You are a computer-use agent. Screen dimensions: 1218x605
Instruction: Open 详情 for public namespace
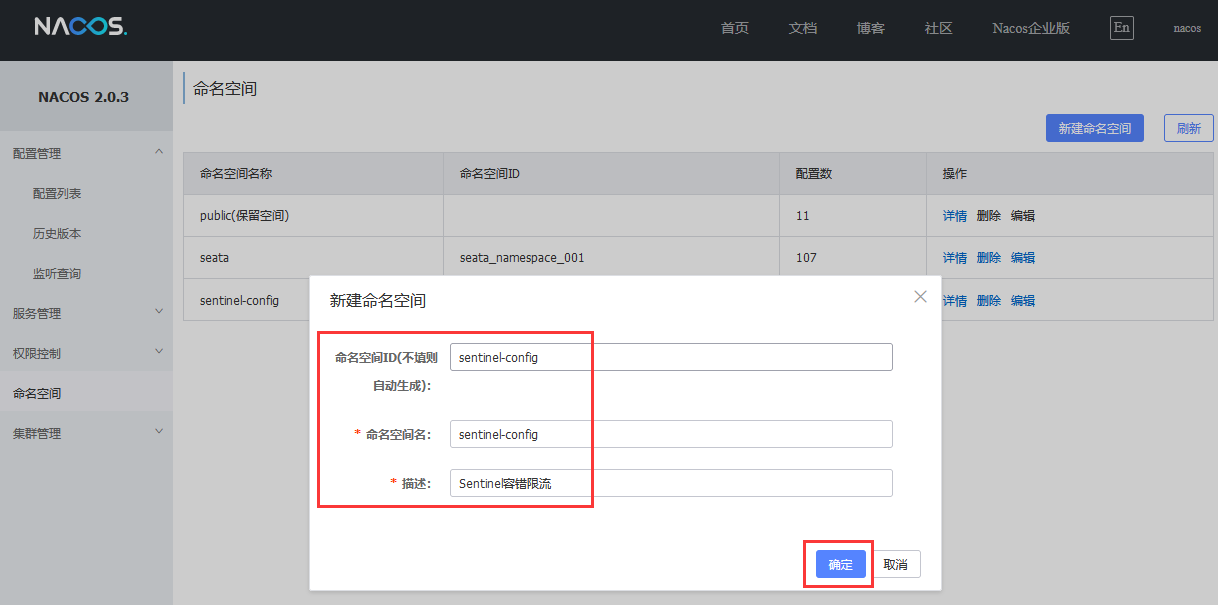point(954,216)
